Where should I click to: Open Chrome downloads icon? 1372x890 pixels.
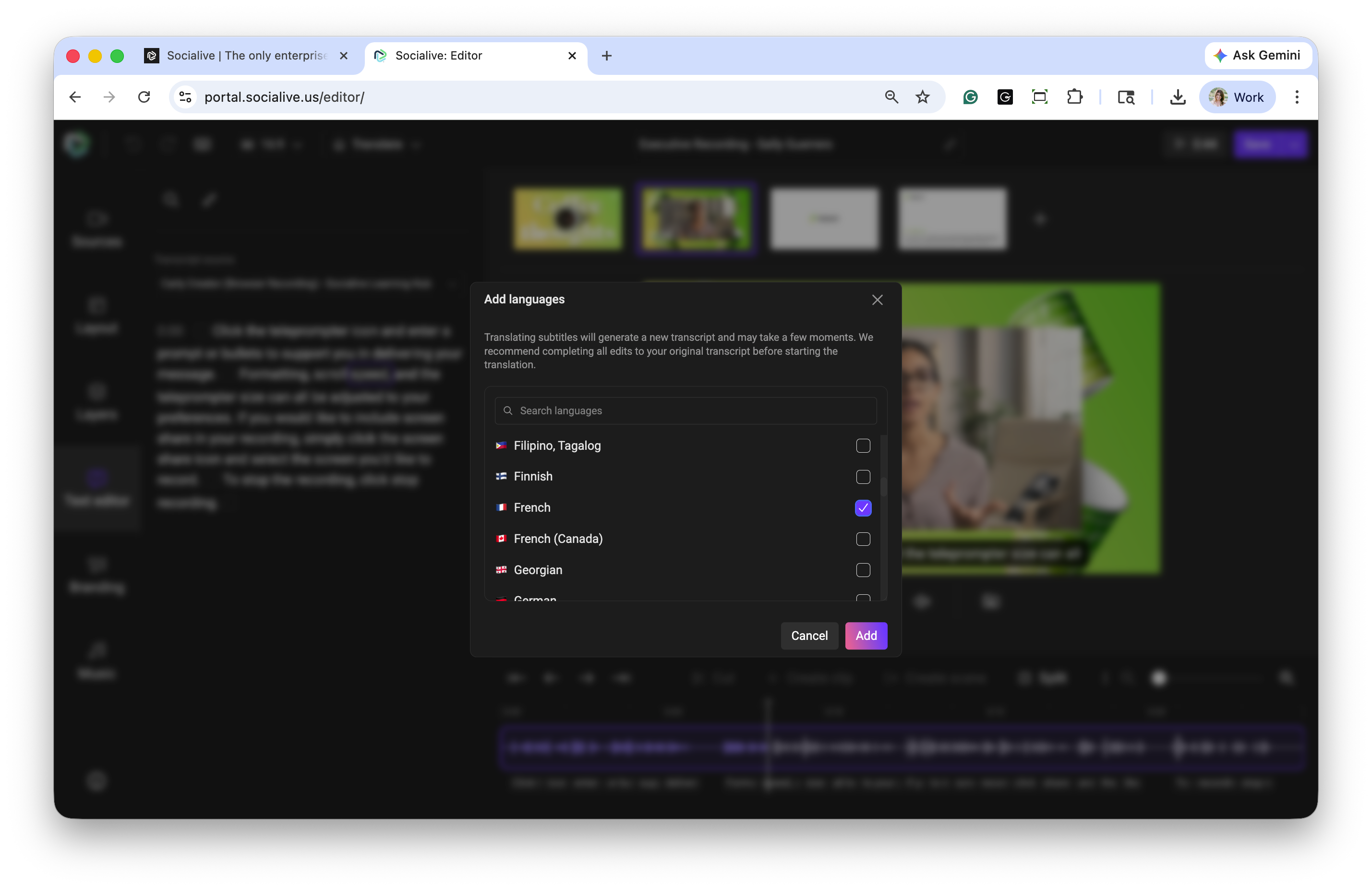(x=1178, y=97)
